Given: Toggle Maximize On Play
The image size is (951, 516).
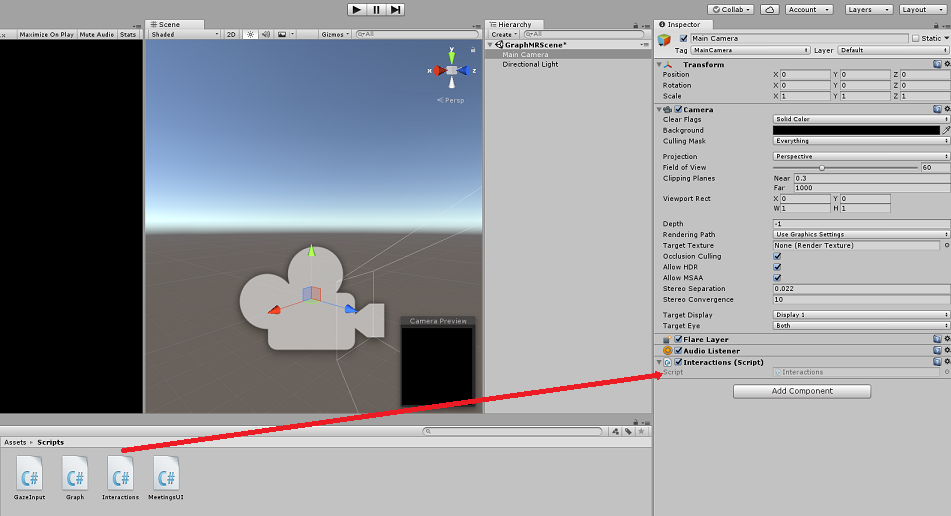Looking at the screenshot, I should tap(46, 35).
